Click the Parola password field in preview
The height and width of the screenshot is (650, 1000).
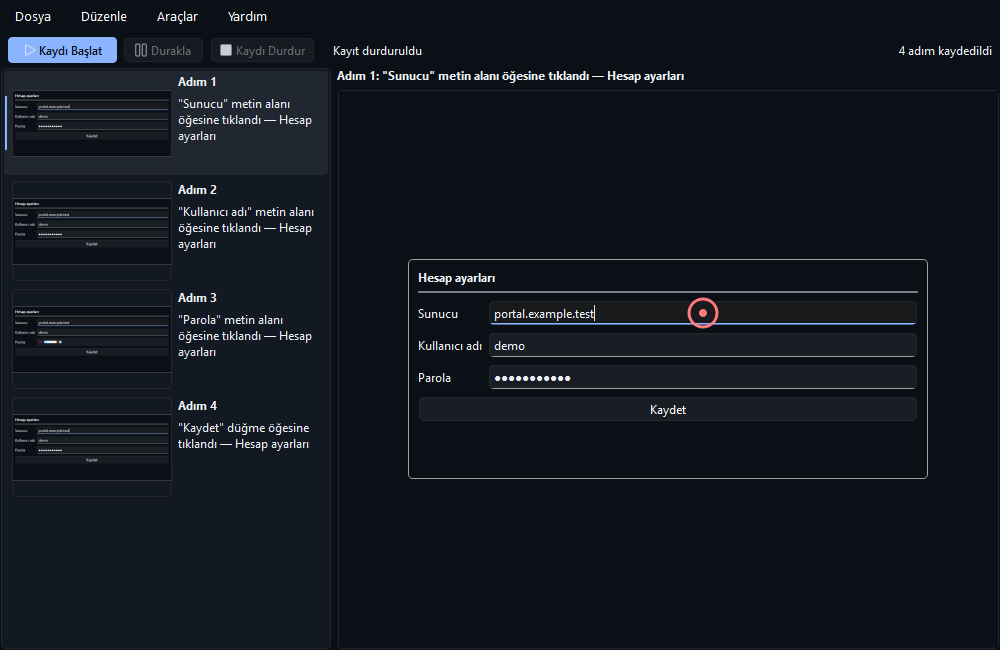point(703,377)
